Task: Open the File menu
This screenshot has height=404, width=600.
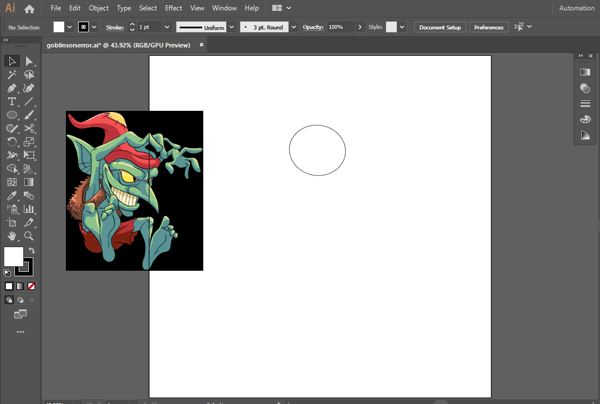Action: click(55, 8)
